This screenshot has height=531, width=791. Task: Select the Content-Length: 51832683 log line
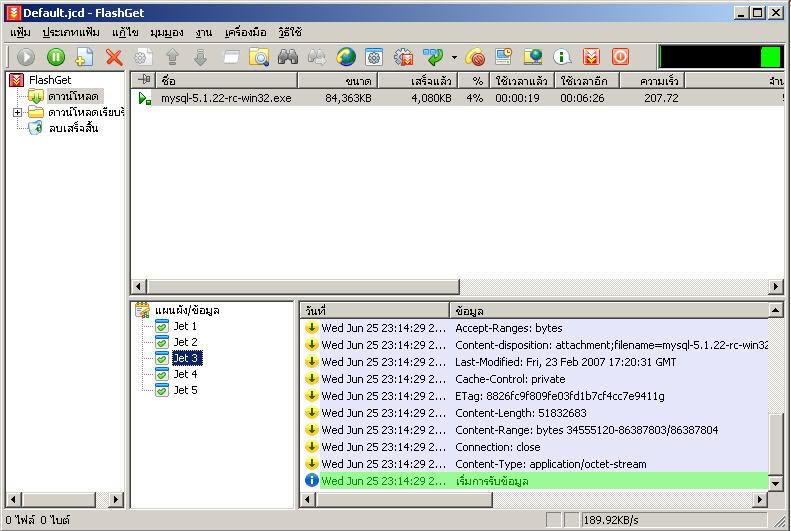tap(536, 413)
